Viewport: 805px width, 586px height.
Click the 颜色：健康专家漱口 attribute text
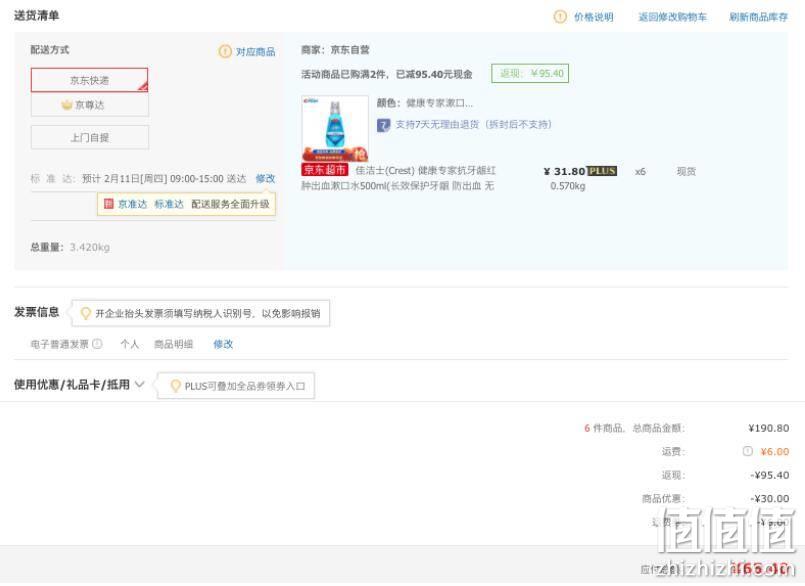(x=425, y=103)
